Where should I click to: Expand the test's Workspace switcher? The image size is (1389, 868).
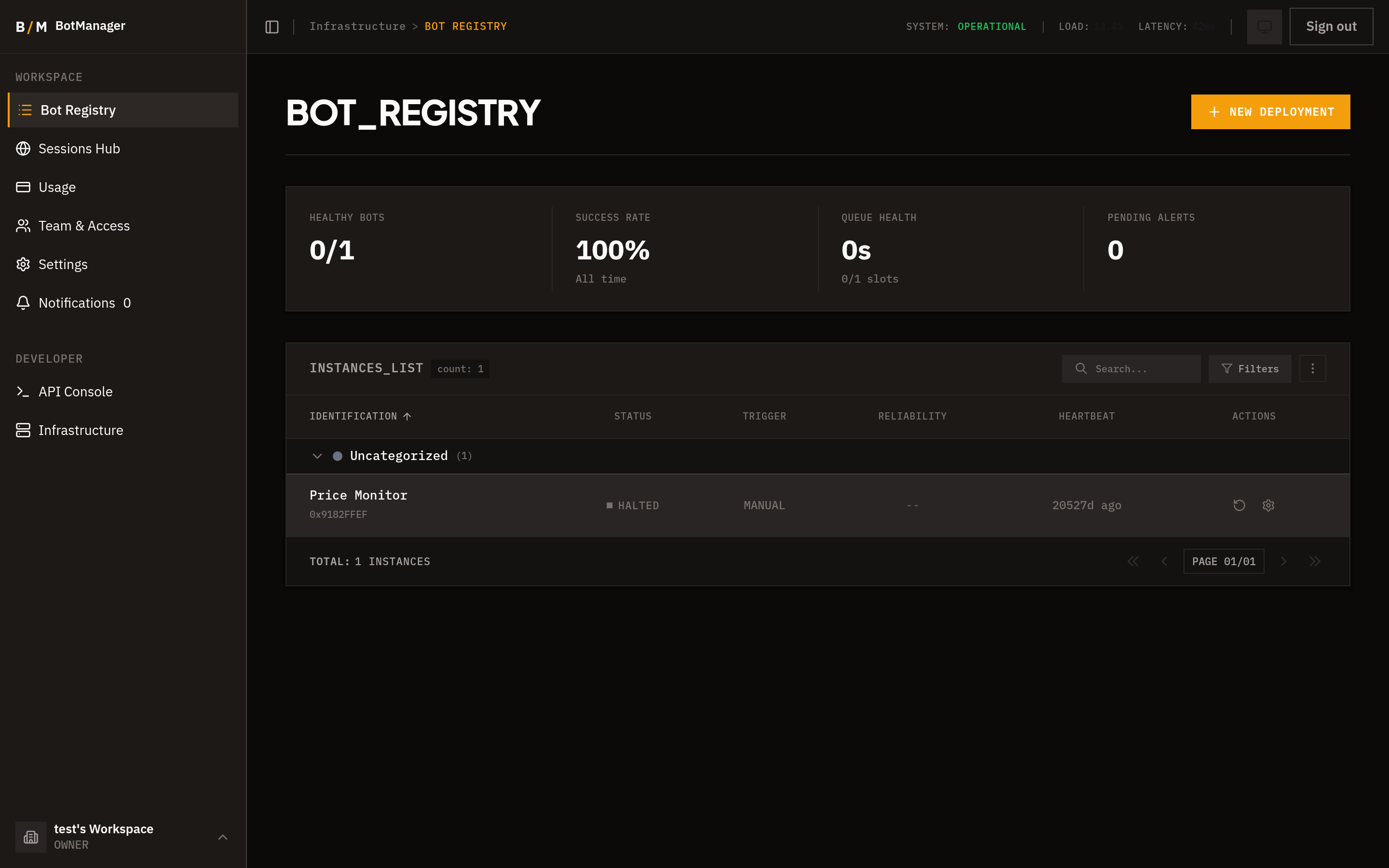click(223, 837)
